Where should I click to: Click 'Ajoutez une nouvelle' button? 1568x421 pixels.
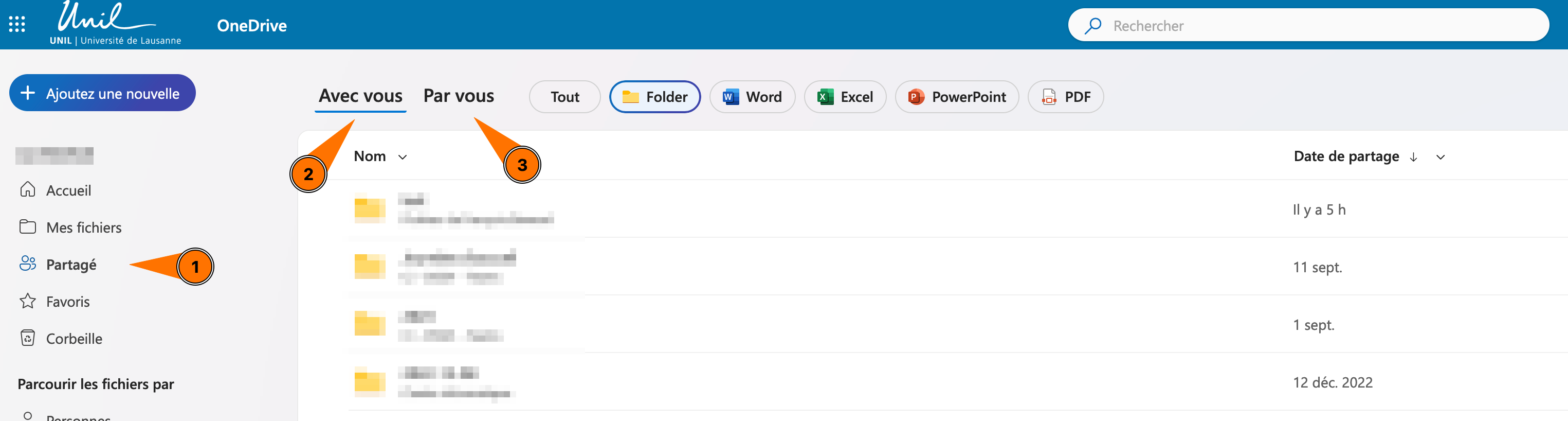tap(102, 93)
